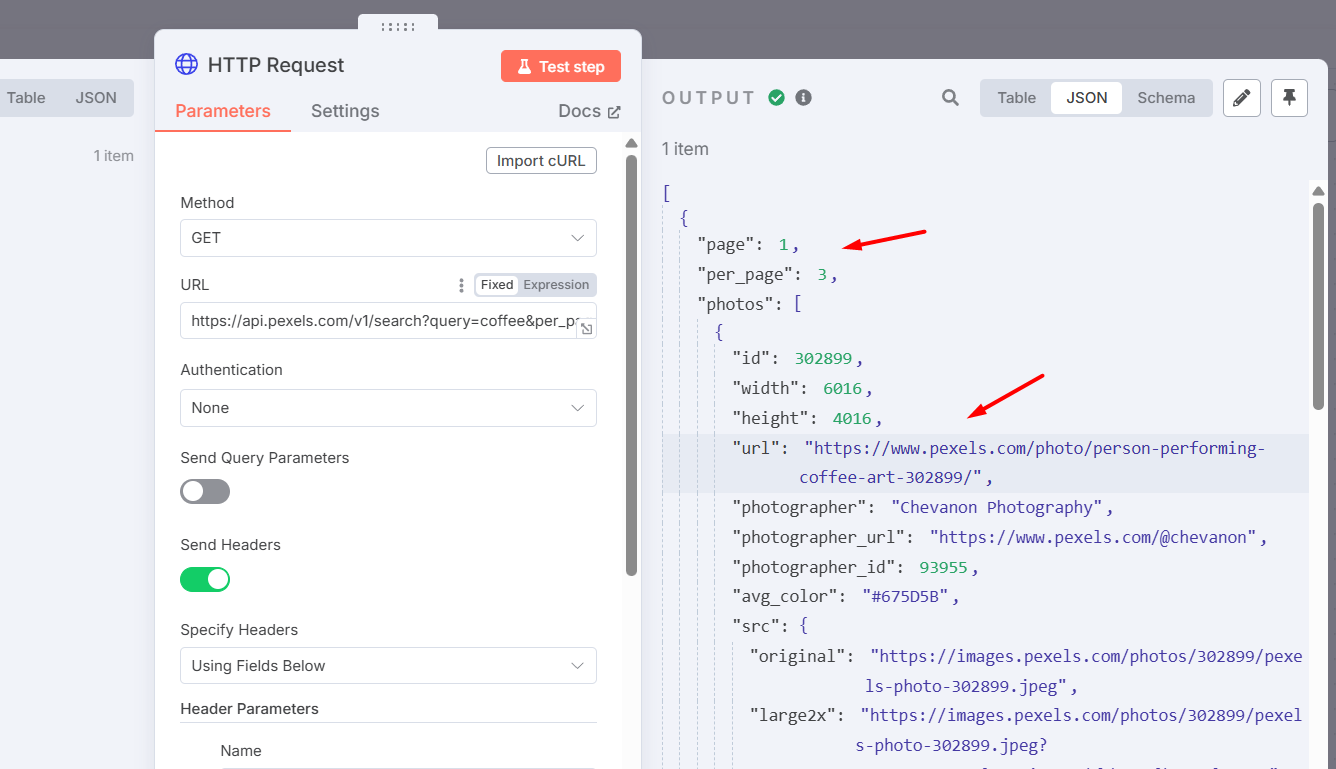Click the globe icon beside HTTP Request
This screenshot has width=1336, height=769.
pos(186,65)
